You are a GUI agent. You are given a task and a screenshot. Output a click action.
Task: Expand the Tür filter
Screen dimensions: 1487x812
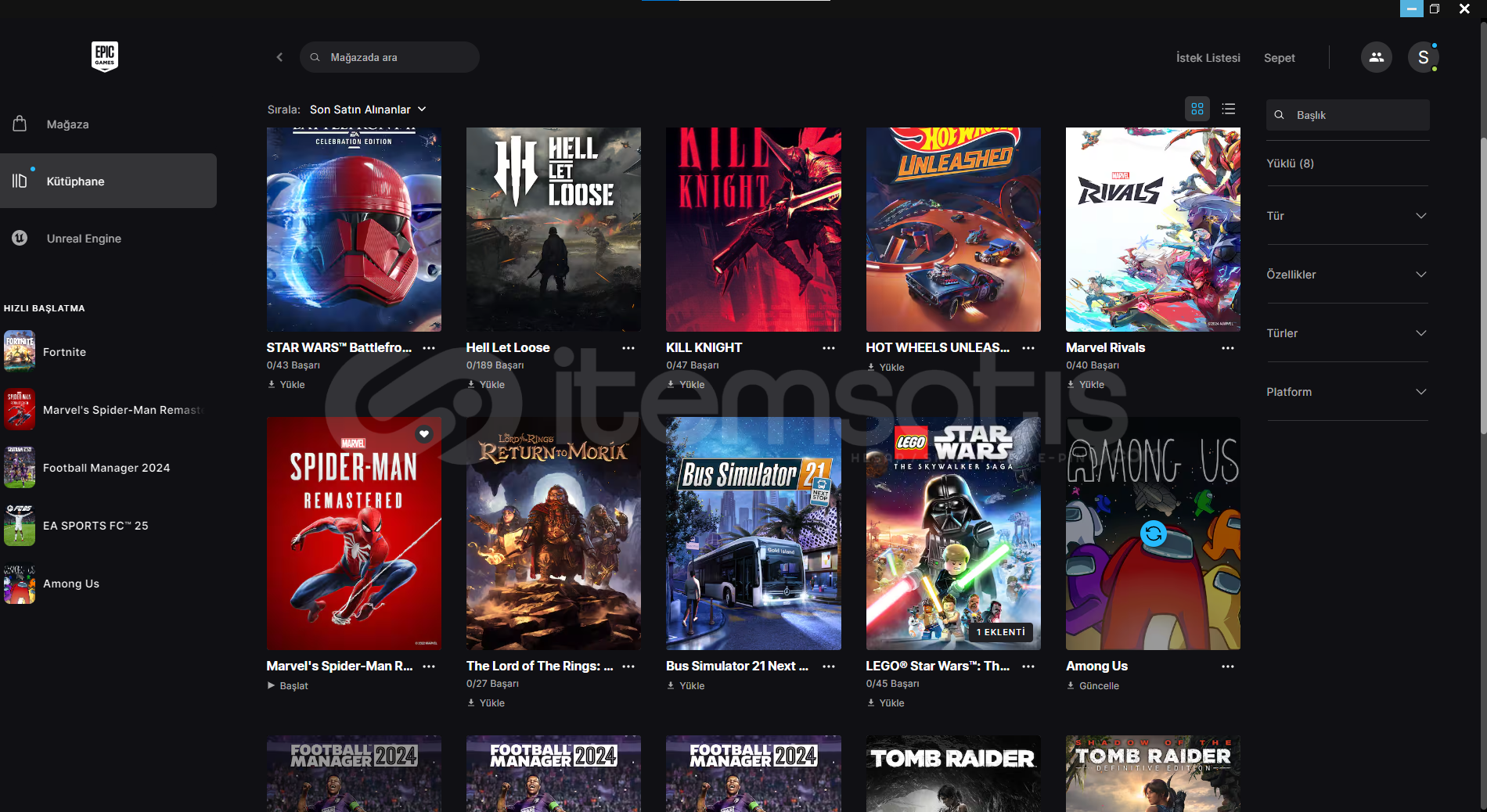click(1347, 216)
